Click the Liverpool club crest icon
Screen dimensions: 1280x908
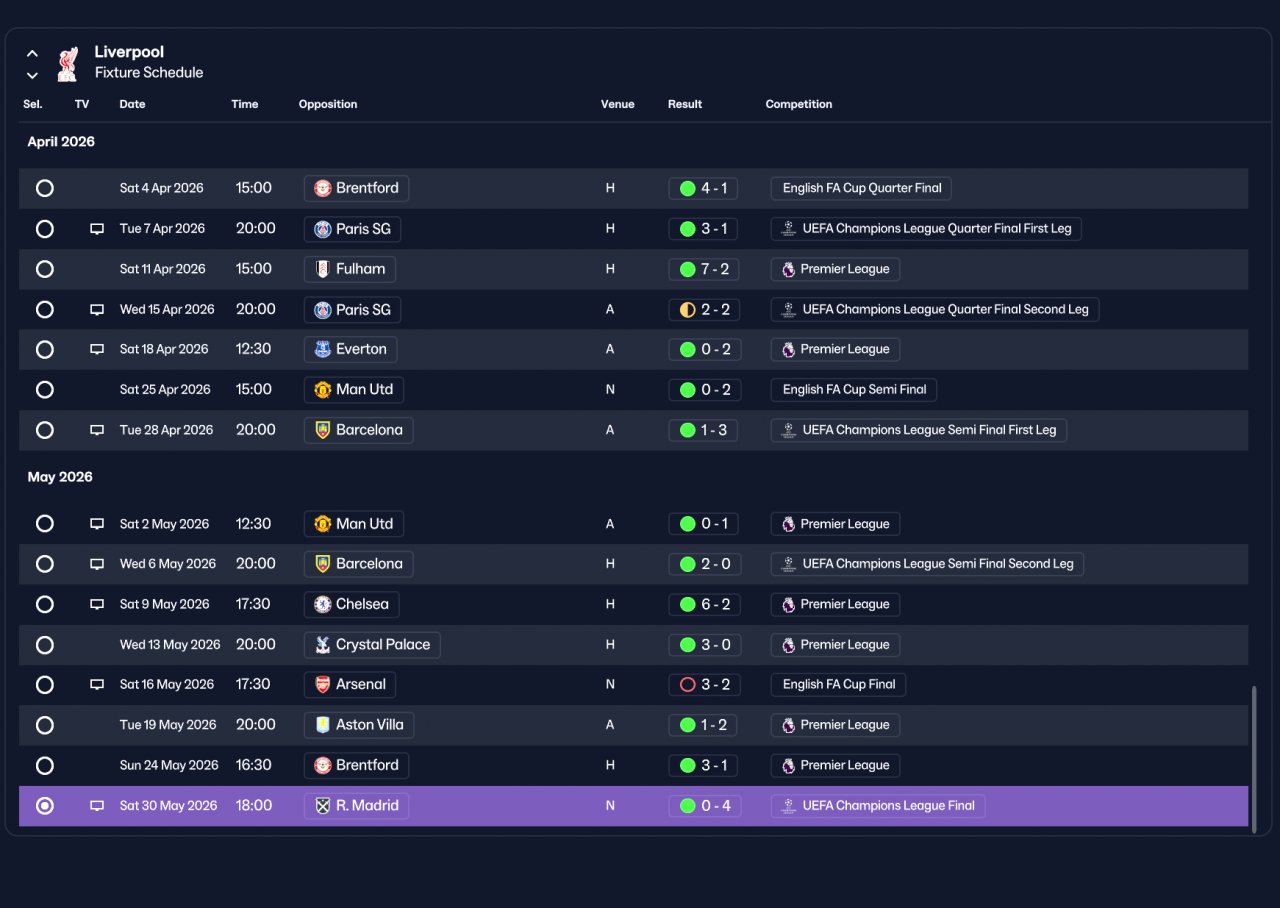pos(67,62)
